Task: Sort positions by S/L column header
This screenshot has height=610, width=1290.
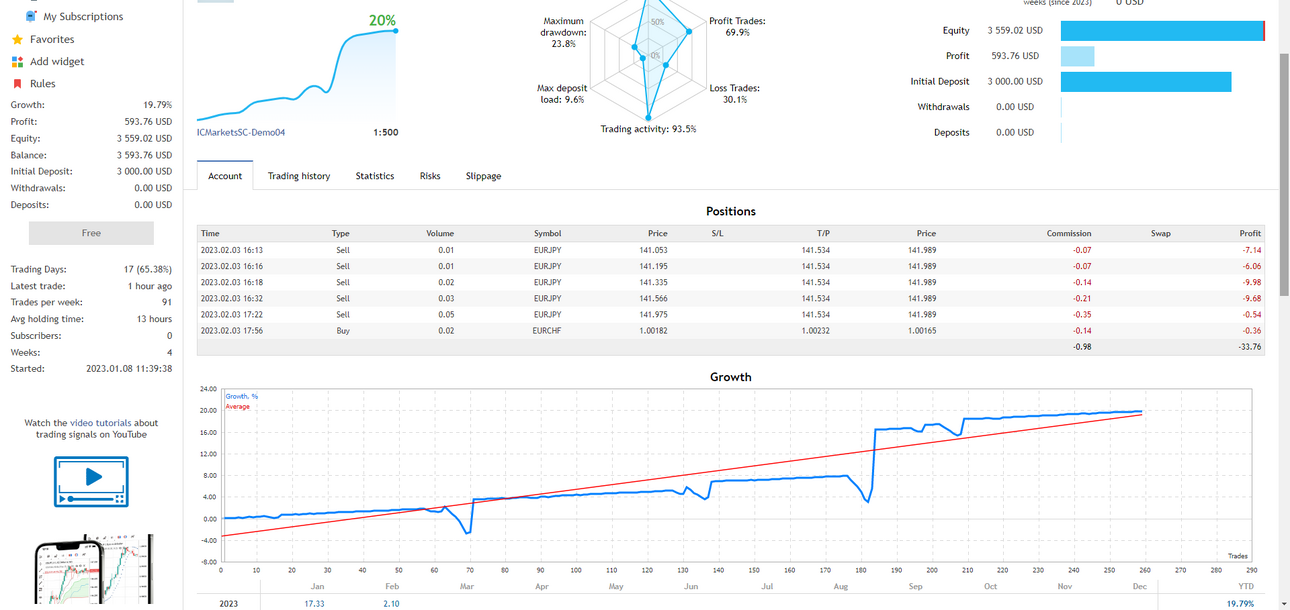Action: coord(717,233)
